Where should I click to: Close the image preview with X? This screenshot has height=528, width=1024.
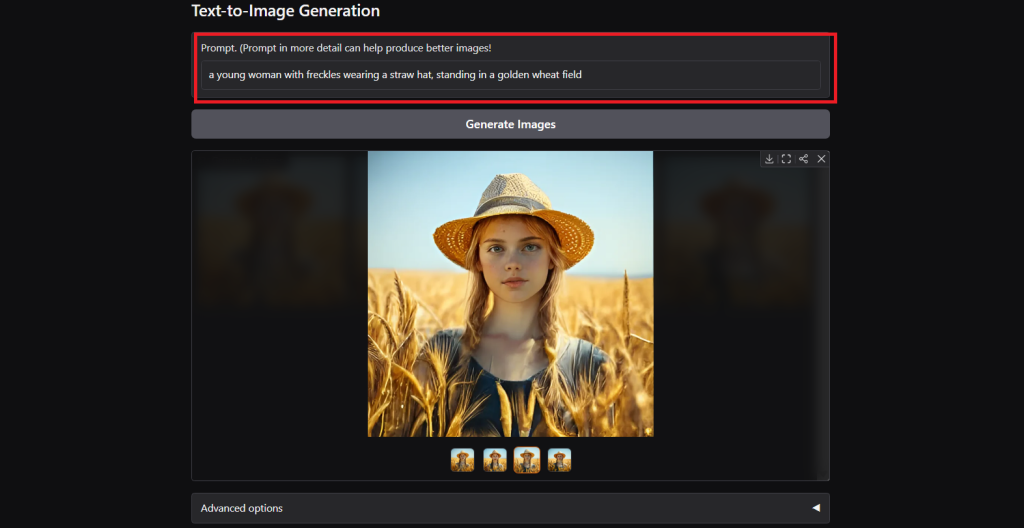(822, 159)
